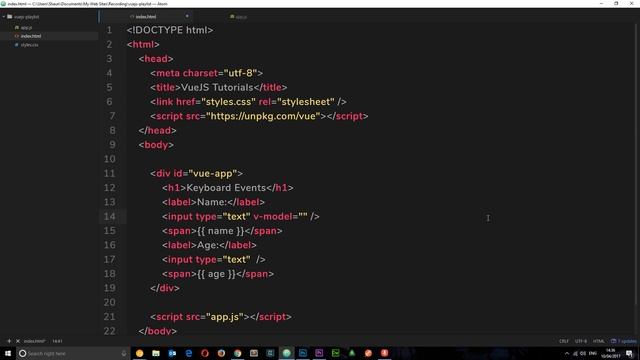This screenshot has height=360, width=640.
Task: Click the taskbar search box
Action: (73, 353)
